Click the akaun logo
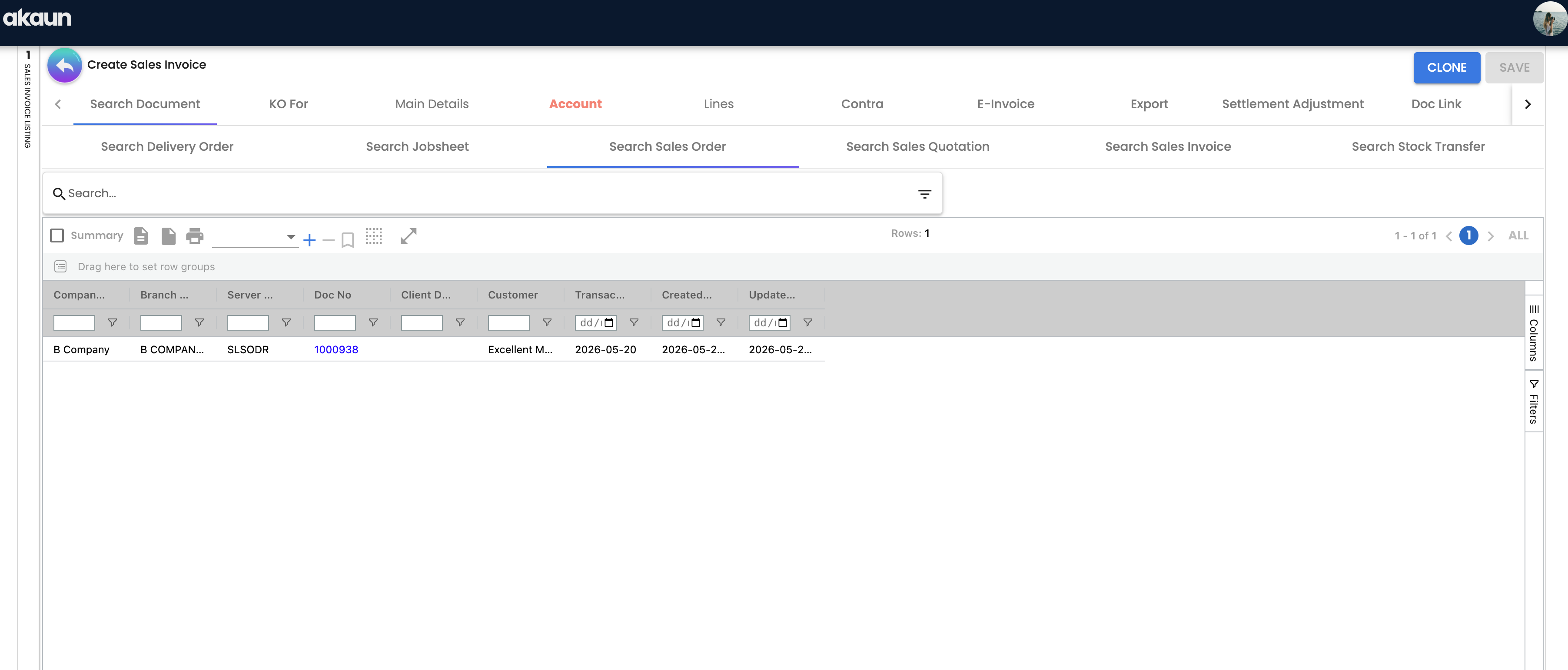Image resolution: width=1568 pixels, height=670 pixels. click(37, 18)
